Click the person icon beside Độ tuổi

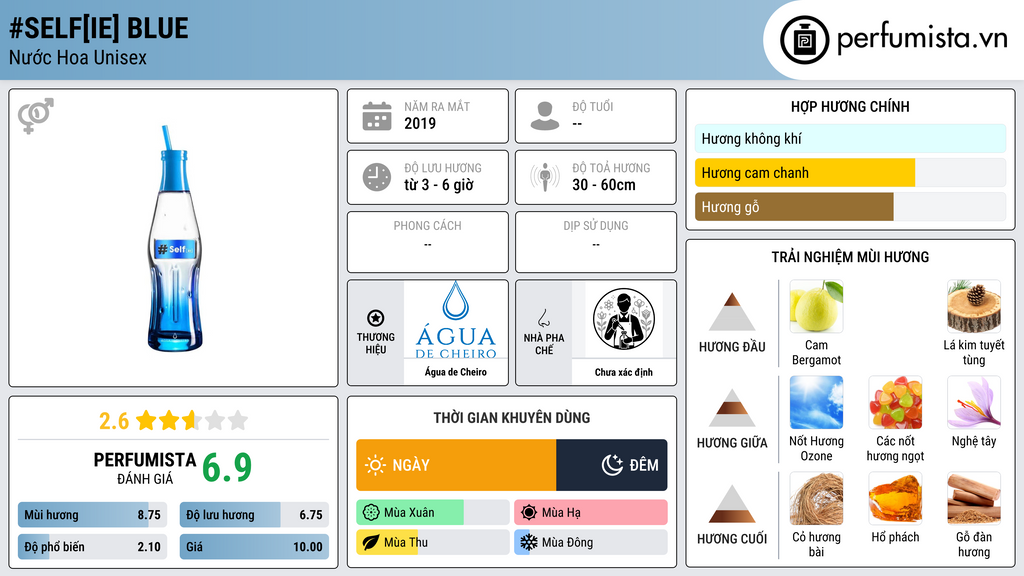coord(545,116)
